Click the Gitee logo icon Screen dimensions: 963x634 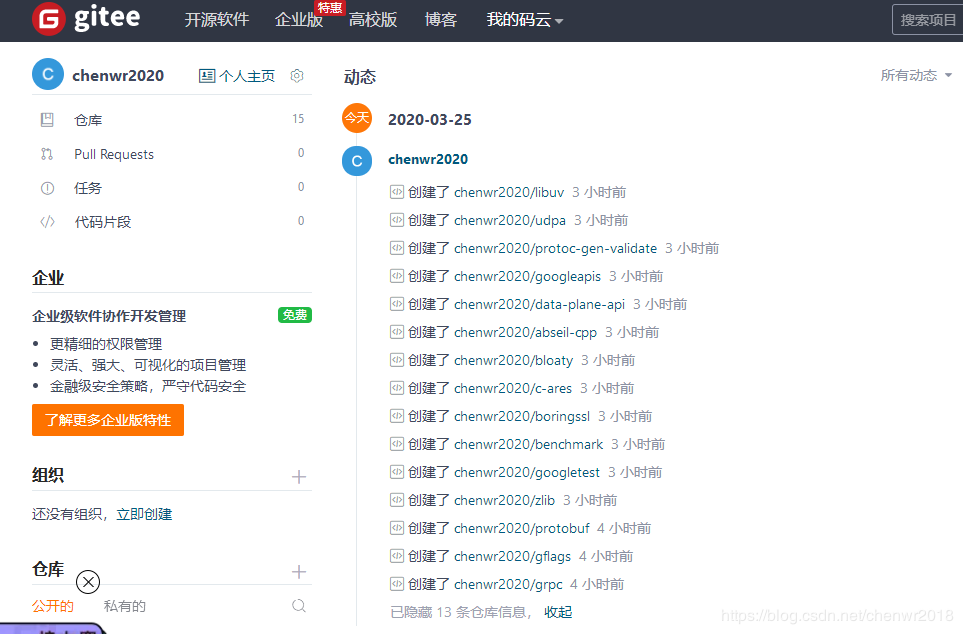point(49,19)
